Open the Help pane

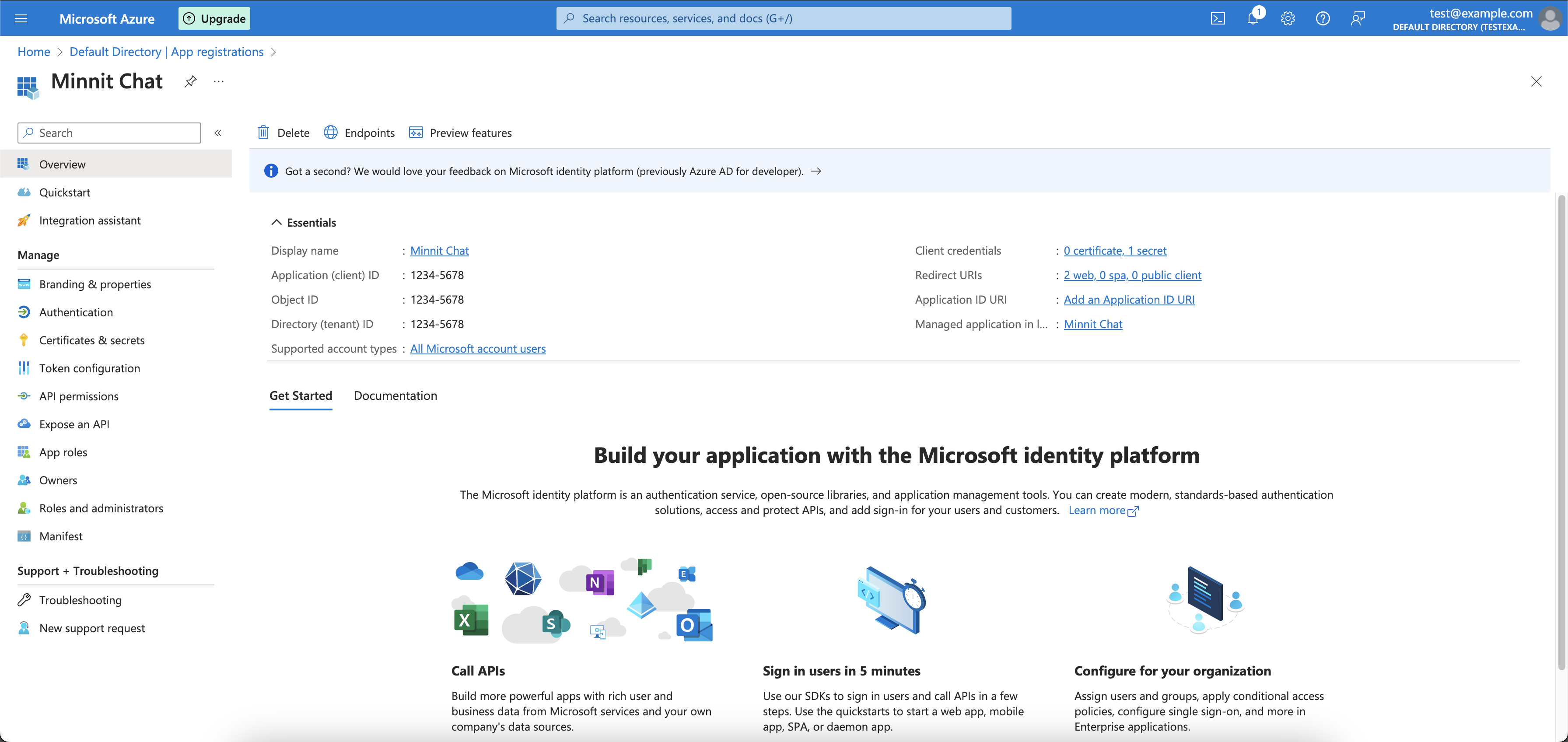click(1322, 18)
